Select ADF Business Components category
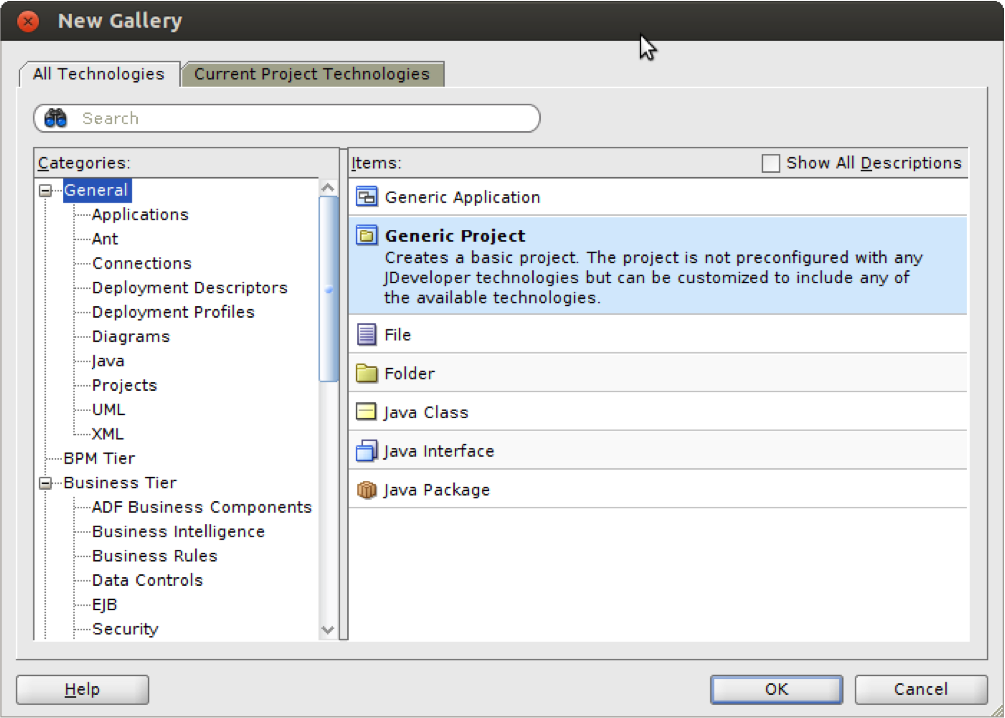This screenshot has width=1005, height=718. (202, 507)
